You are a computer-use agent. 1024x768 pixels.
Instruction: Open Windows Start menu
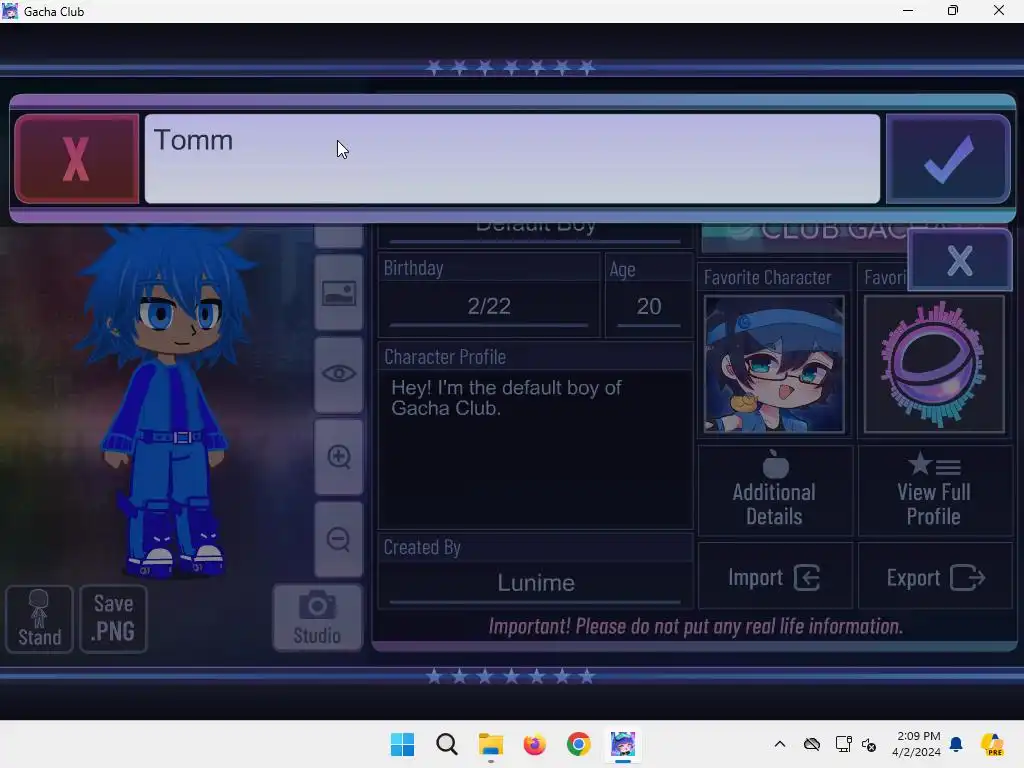click(x=402, y=744)
